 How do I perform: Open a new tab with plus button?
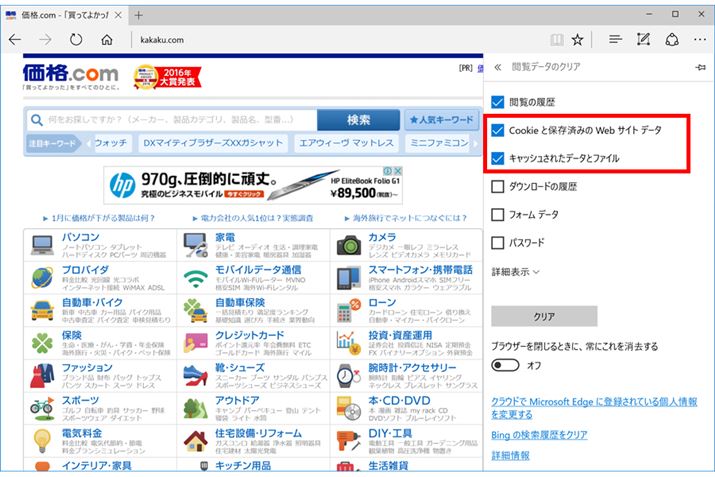point(139,15)
